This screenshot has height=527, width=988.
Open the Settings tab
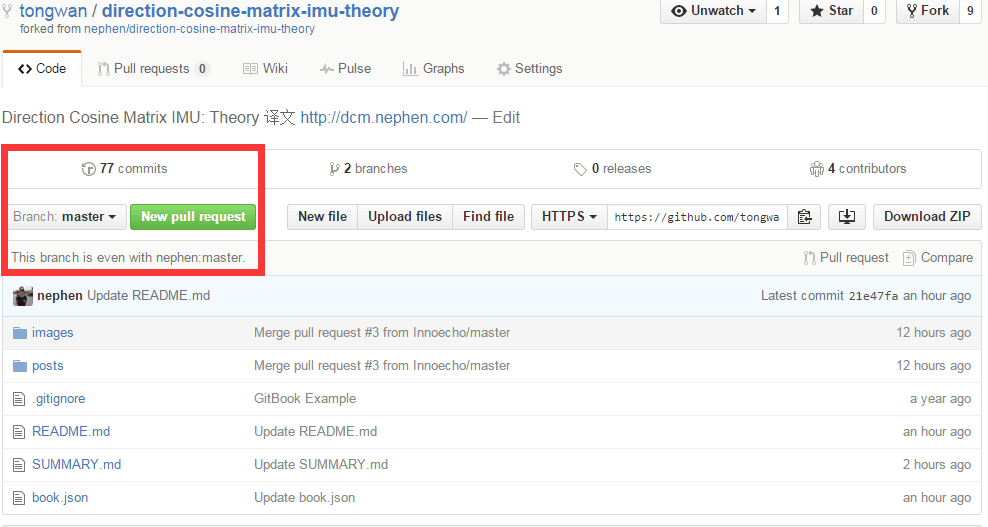point(529,69)
